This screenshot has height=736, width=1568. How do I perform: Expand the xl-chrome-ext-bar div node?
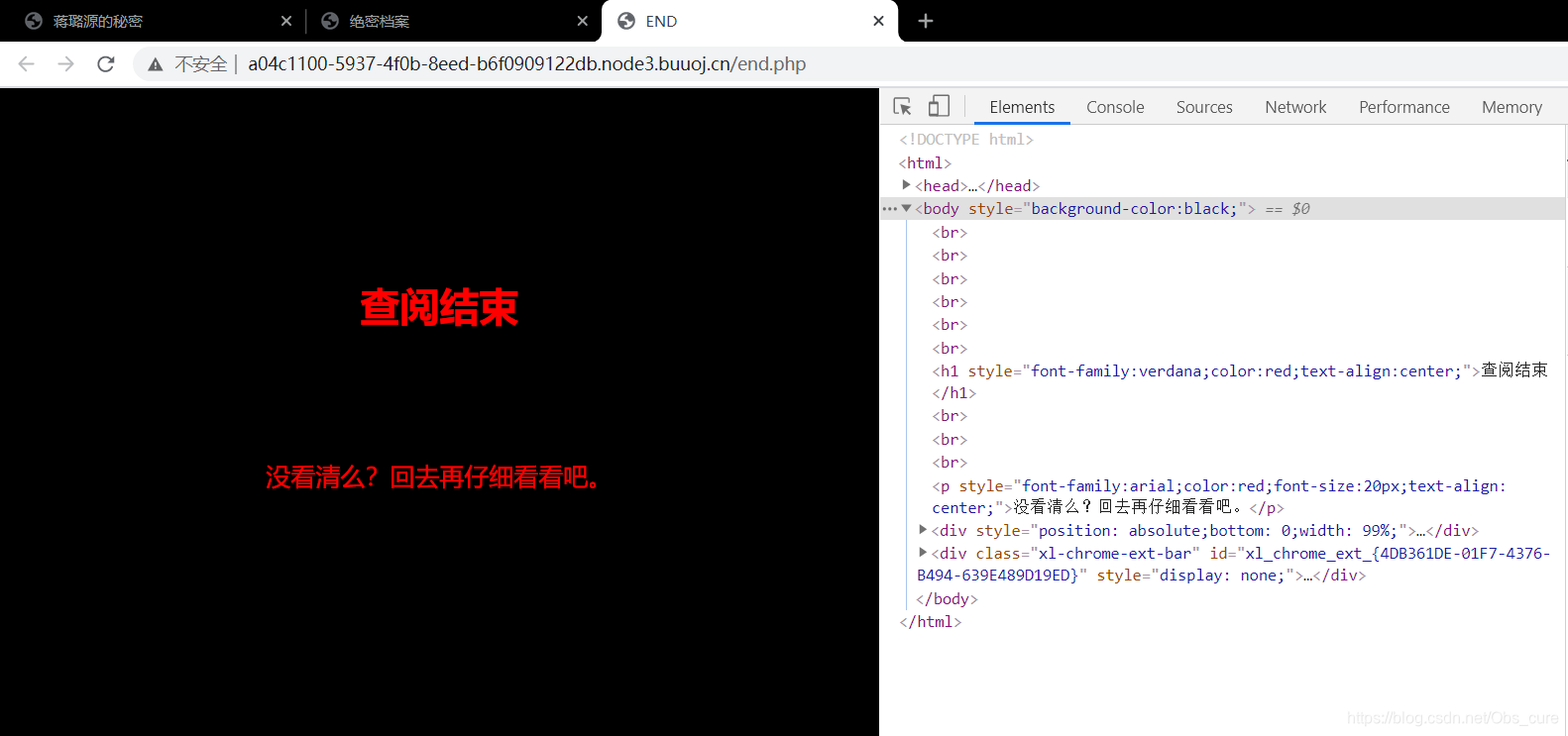pyautogui.click(x=923, y=553)
